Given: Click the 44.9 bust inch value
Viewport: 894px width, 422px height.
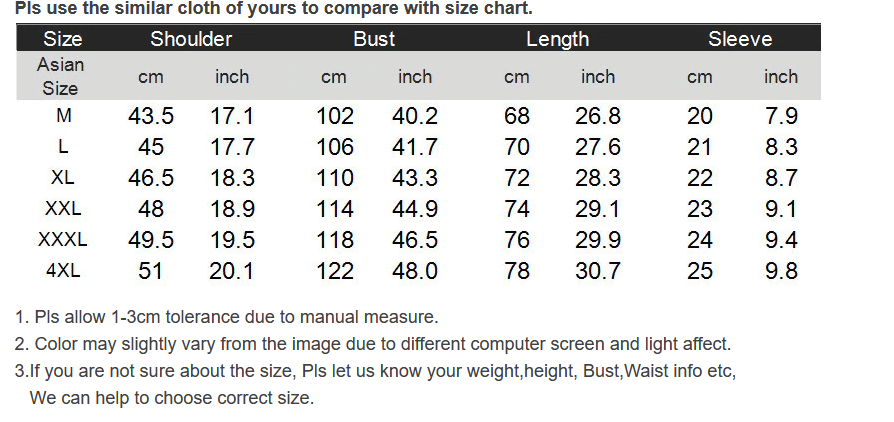Looking at the screenshot, I should 415,209.
